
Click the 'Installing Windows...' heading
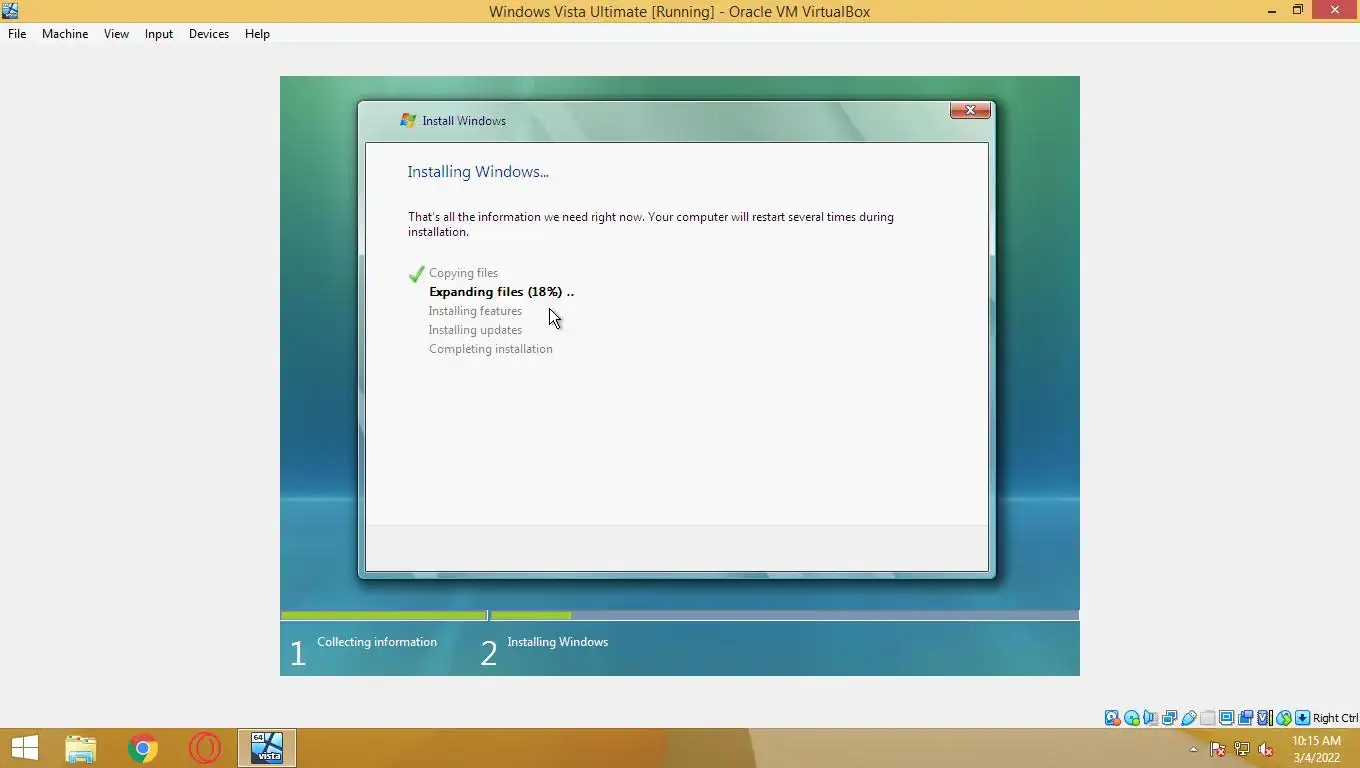[x=478, y=172]
